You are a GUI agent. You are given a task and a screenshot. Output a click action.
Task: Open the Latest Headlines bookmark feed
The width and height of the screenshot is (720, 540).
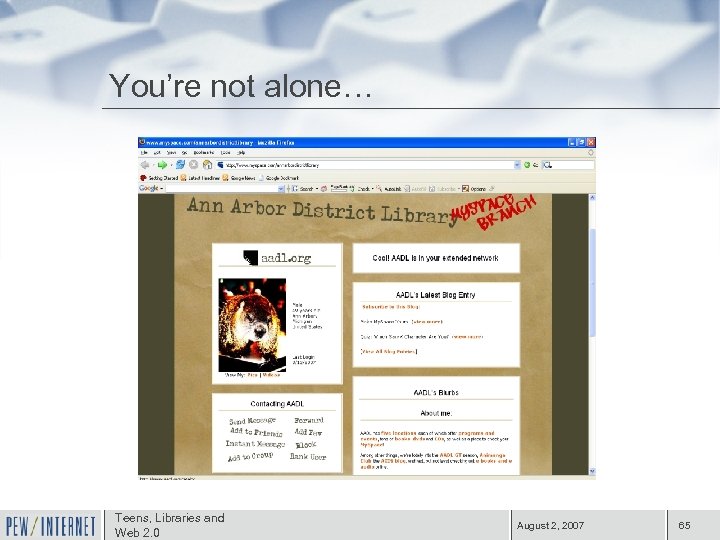pyautogui.click(x=200, y=178)
